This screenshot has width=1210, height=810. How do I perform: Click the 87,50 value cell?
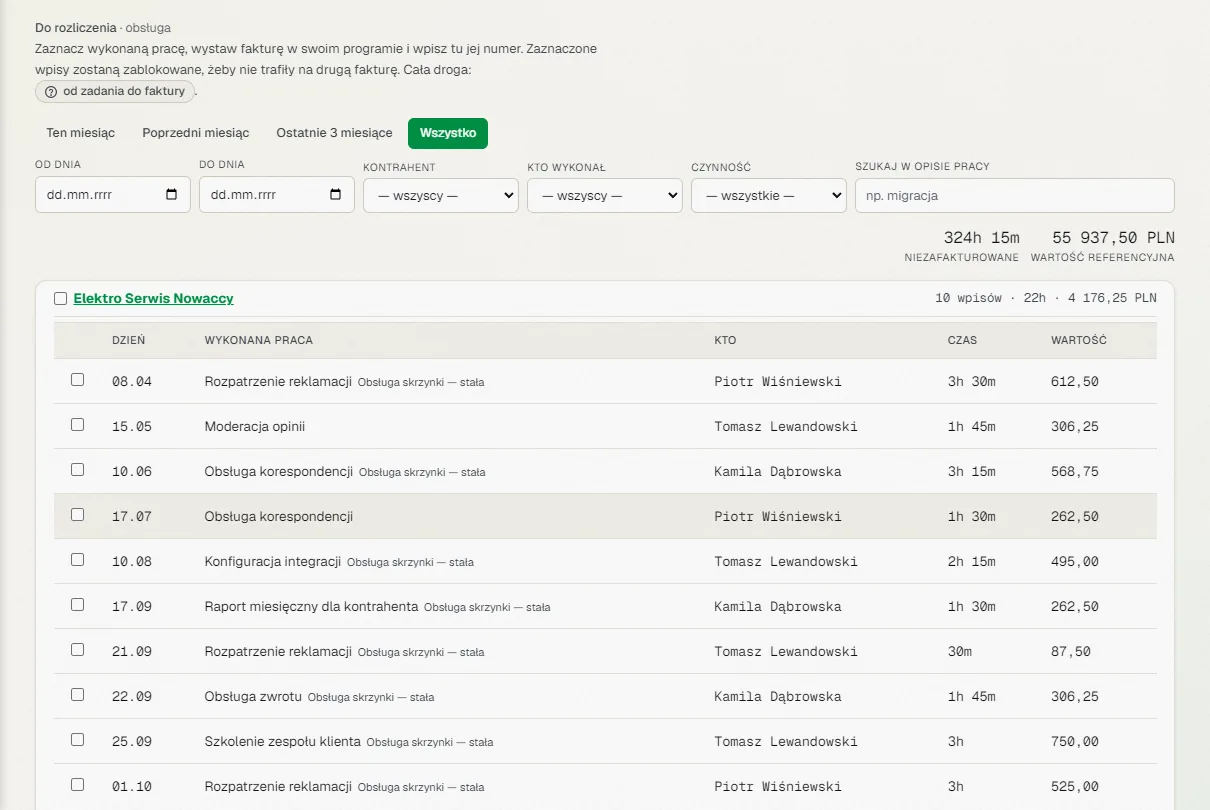[1071, 652]
